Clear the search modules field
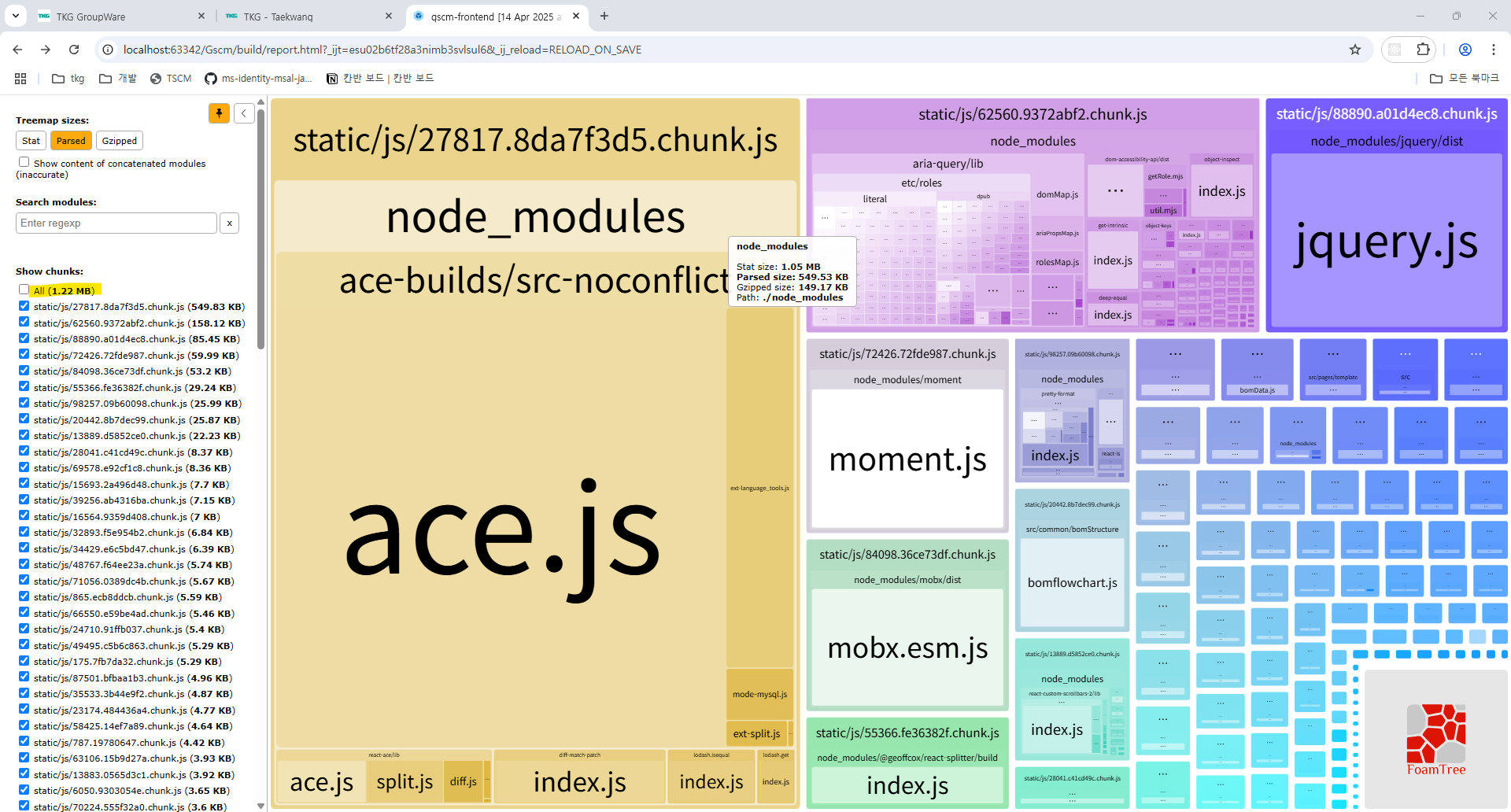 click(x=229, y=223)
